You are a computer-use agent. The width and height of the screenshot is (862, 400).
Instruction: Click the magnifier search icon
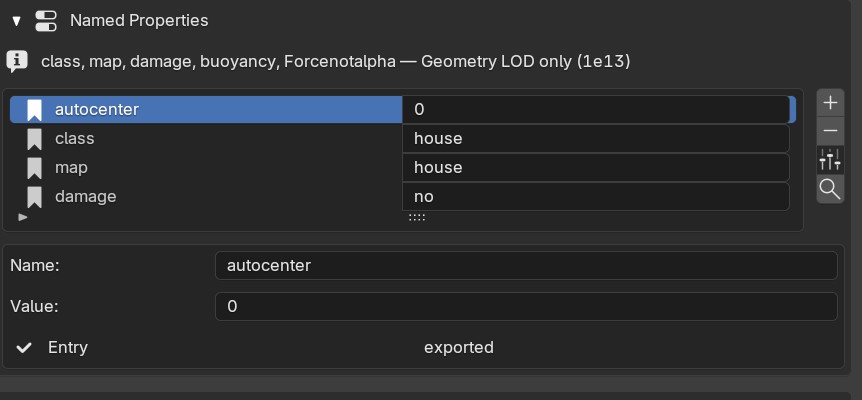point(830,190)
